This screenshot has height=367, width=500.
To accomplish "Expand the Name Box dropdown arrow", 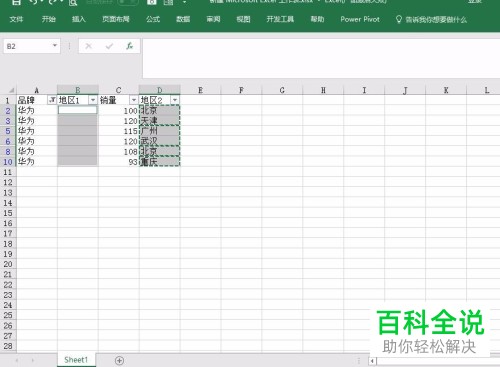I will pos(55,46).
